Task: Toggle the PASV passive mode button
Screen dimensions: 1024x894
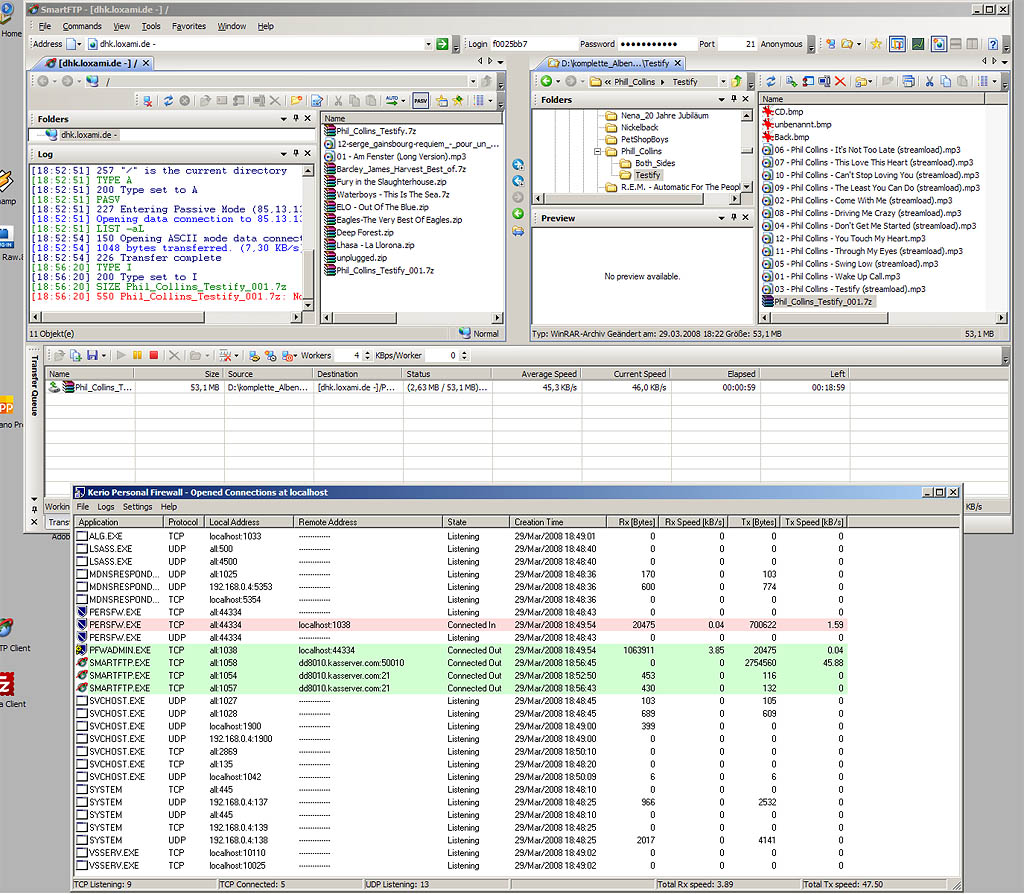Action: click(421, 100)
